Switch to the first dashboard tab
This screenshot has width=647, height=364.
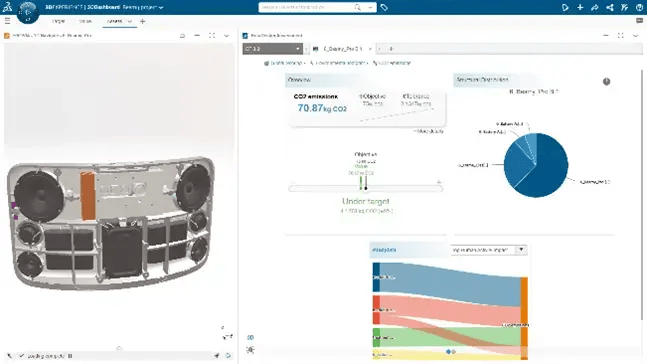pos(59,21)
